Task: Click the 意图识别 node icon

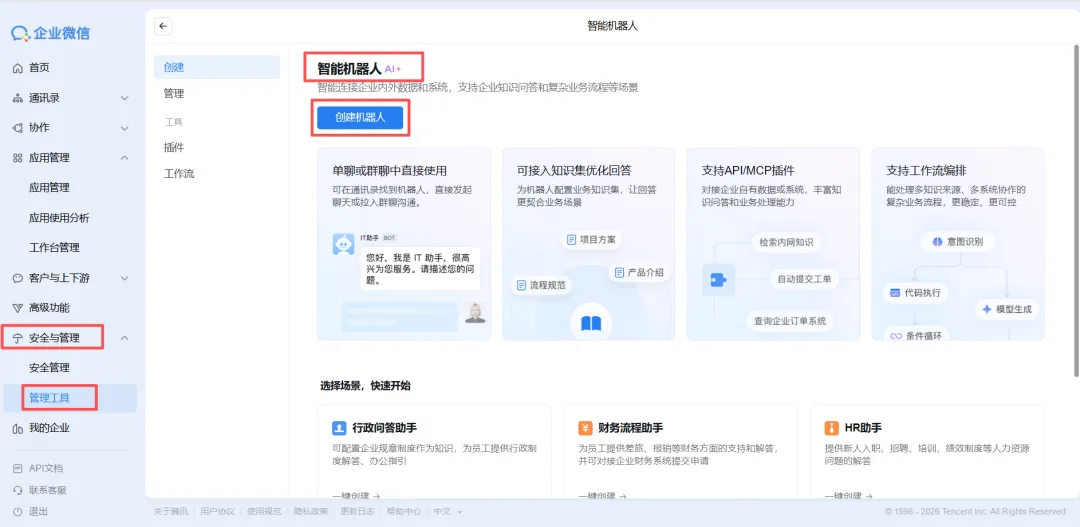Action: (937, 241)
